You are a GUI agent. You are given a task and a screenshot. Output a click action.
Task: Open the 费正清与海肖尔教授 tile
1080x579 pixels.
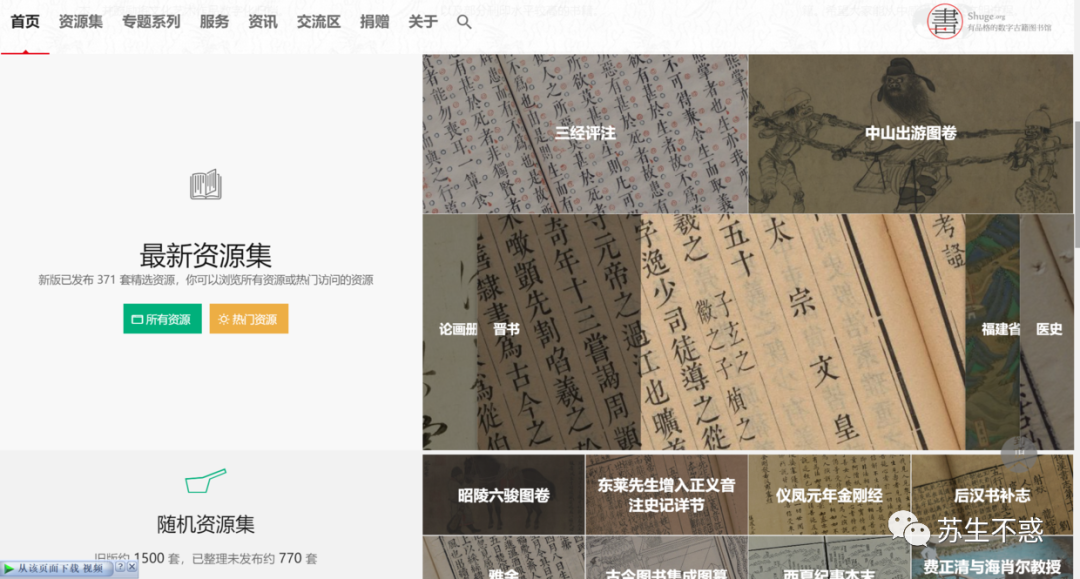tap(992, 558)
